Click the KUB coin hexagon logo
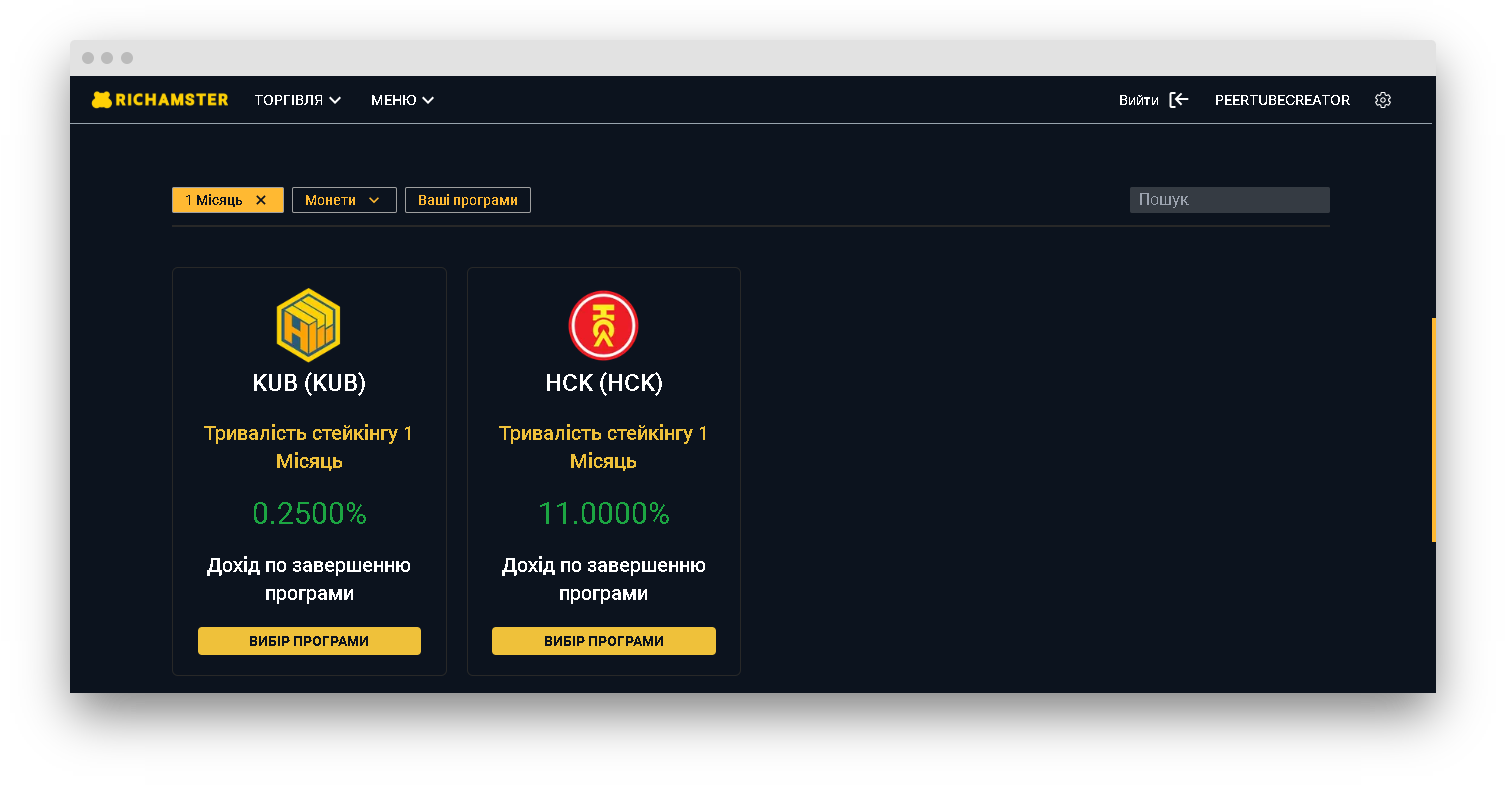The width and height of the screenshot is (1506, 793). pyautogui.click(x=309, y=324)
